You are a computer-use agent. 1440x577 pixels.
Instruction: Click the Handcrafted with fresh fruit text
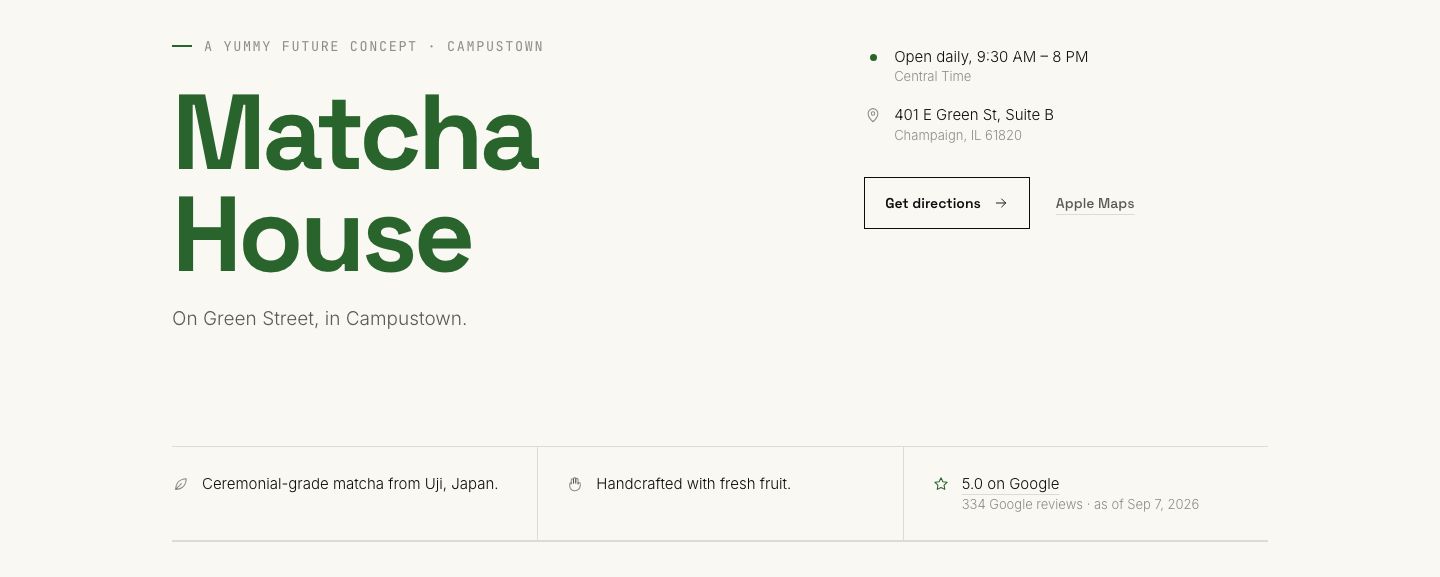point(693,484)
